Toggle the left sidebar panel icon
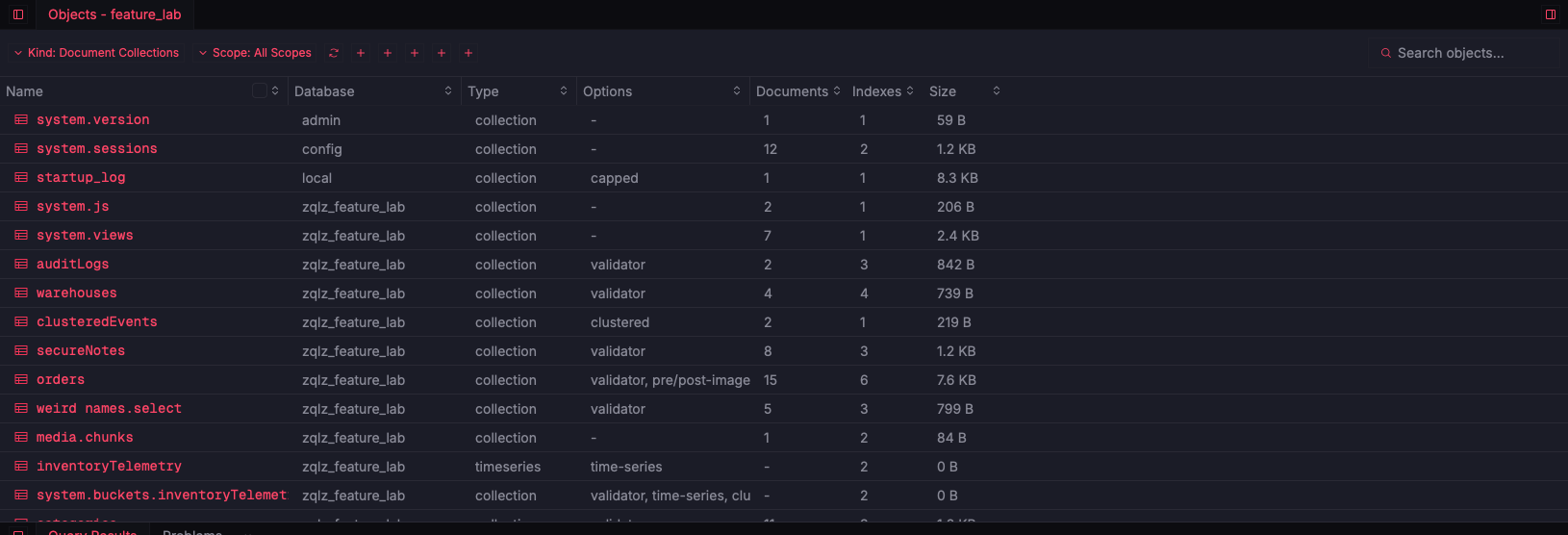The height and width of the screenshot is (535, 1568). [x=18, y=14]
